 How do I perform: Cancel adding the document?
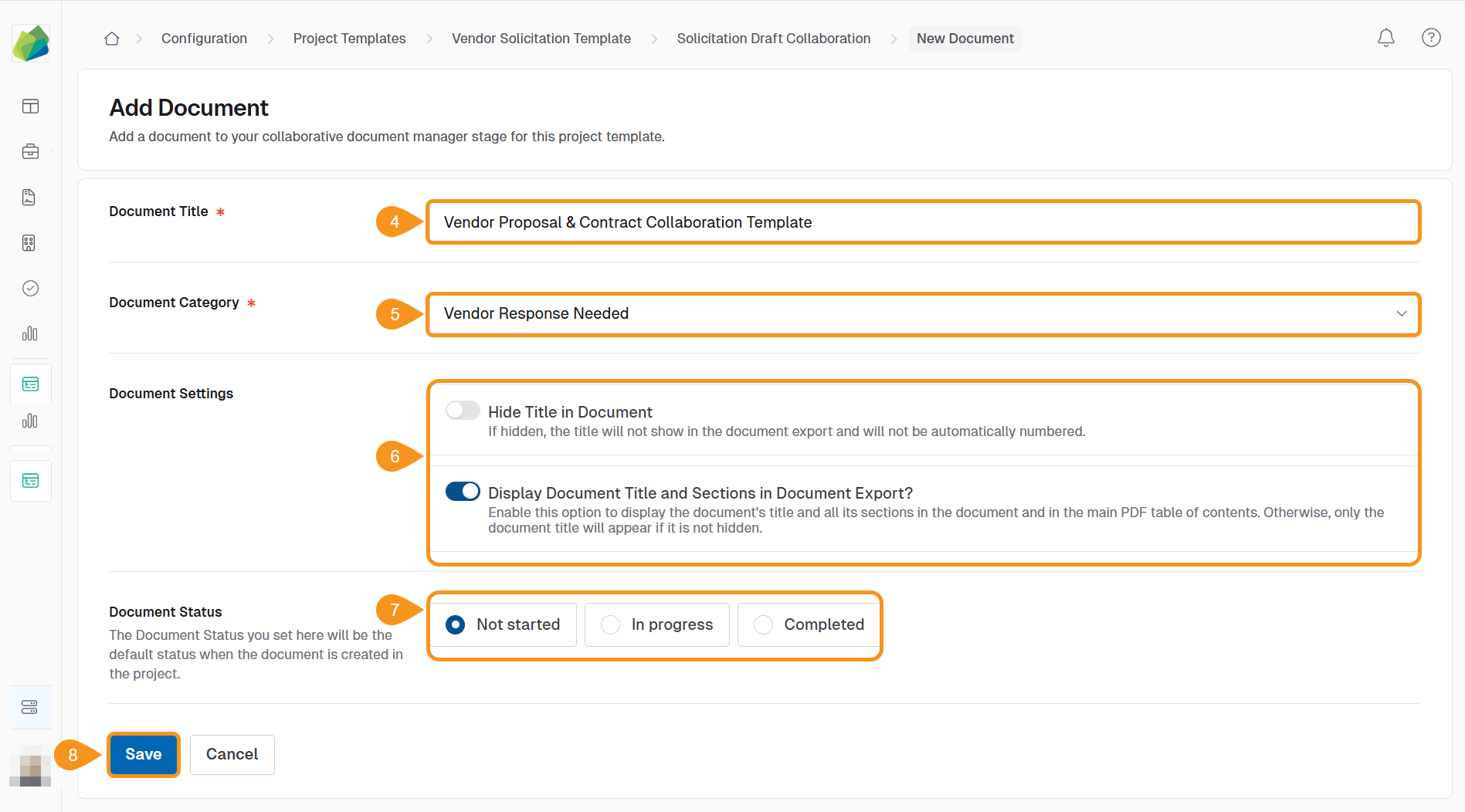point(232,754)
